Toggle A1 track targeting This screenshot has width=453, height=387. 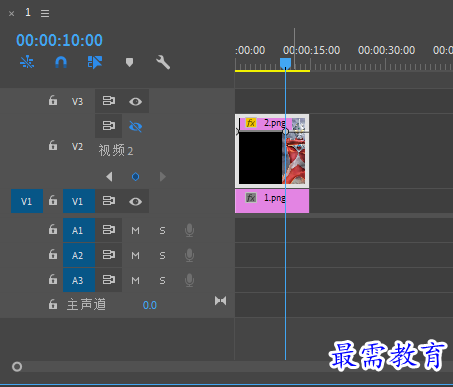pos(79,230)
